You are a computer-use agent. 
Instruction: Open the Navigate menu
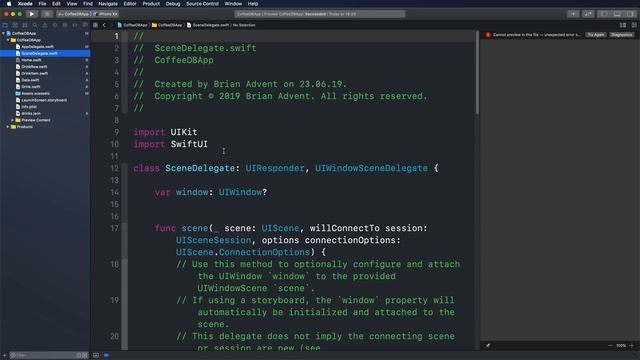click(x=108, y=4)
